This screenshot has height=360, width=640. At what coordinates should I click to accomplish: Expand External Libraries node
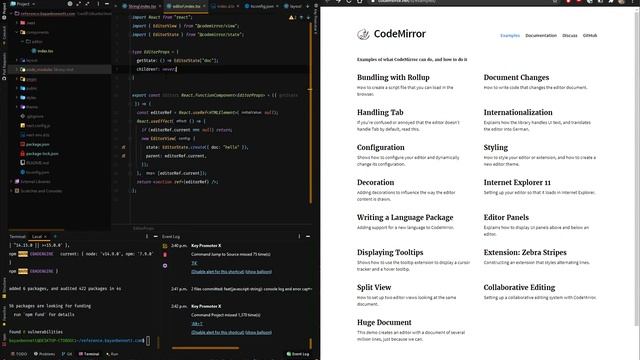[x=11, y=182]
